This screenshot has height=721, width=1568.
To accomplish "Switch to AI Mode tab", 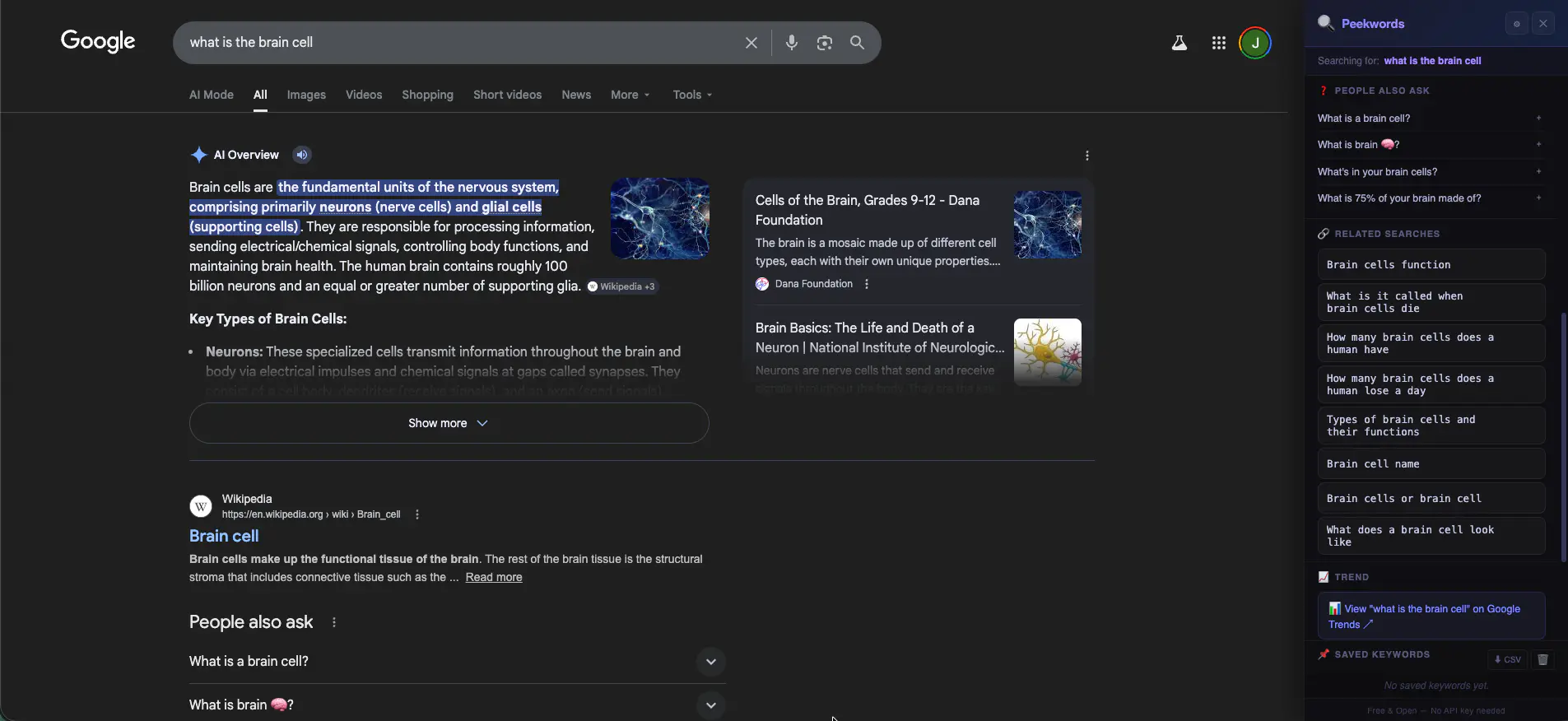I will 212,95.
